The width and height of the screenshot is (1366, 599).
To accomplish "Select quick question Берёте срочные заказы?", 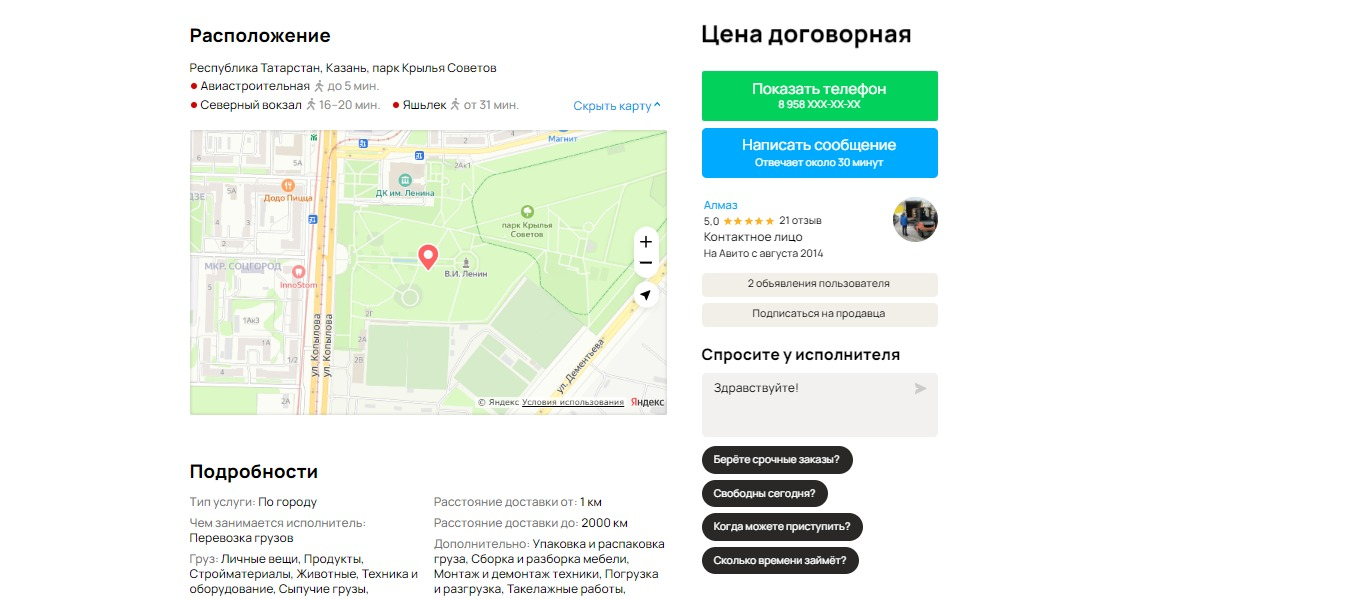I will [777, 460].
